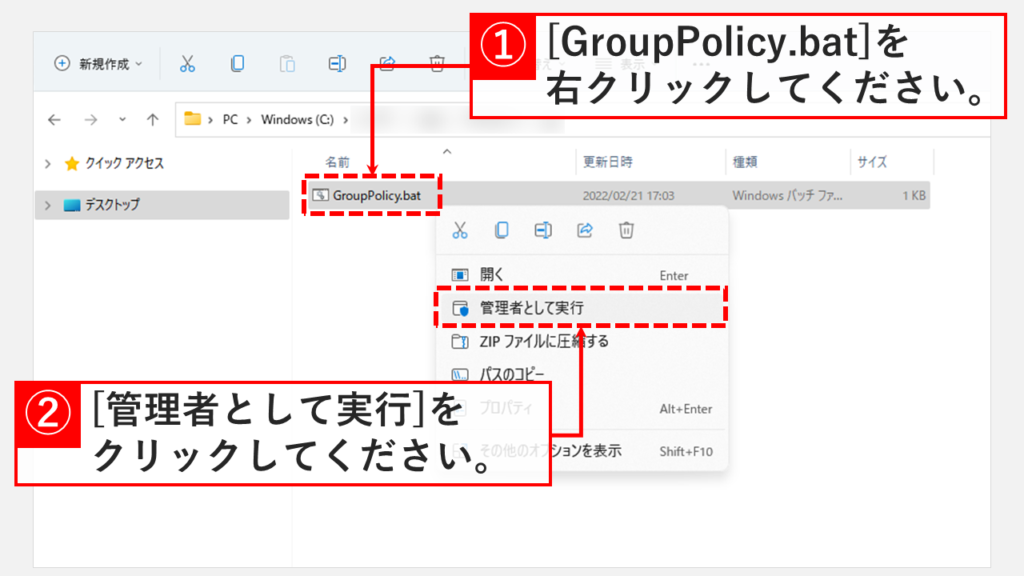Screen dimensions: 1024x576
Task: Expand the クイック アクセス tree node
Action: (47, 163)
